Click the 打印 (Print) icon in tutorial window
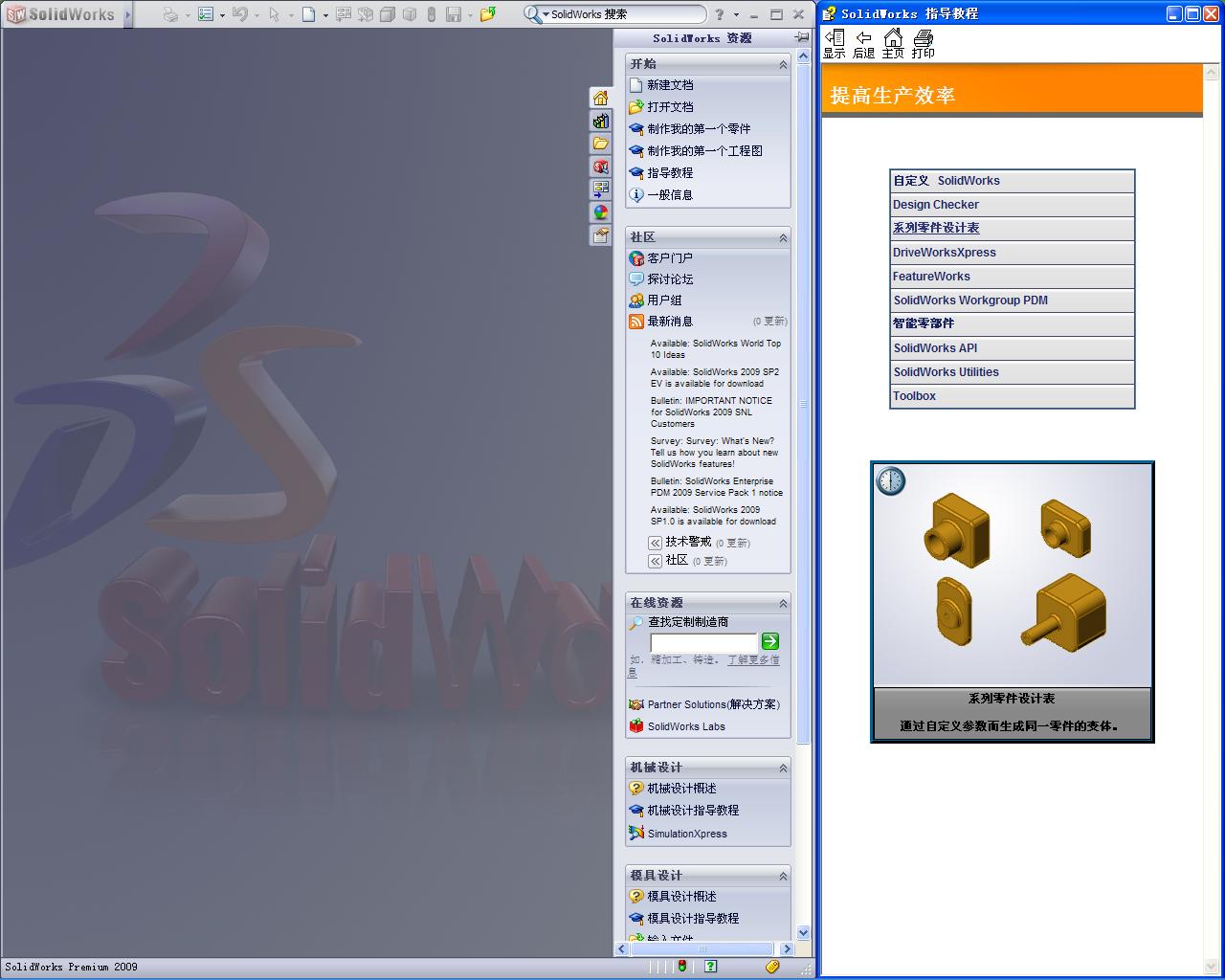Screen dimensions: 1225x980 click(923, 43)
